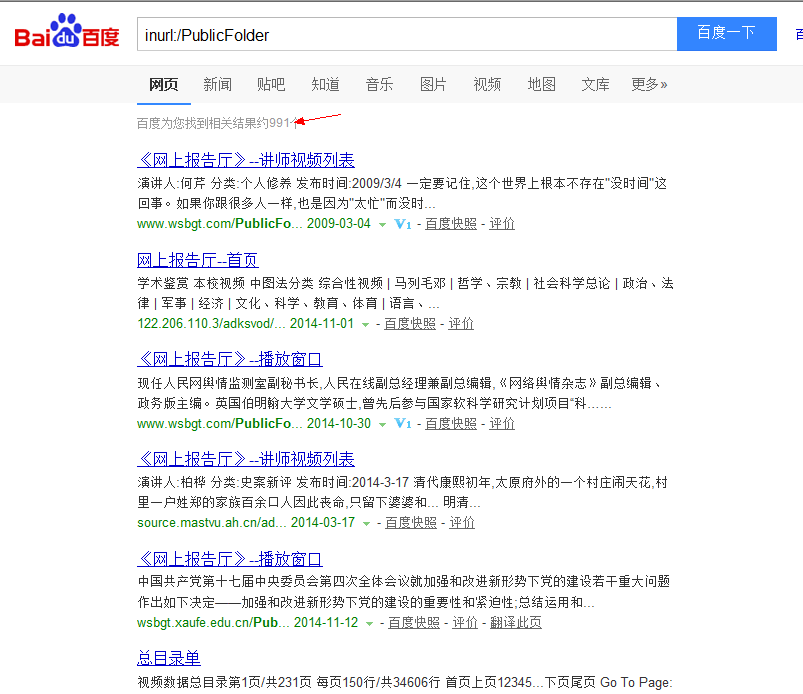The width and height of the screenshot is (803, 694).
Task: Click the V1 badge on 2014-10-30 result
Action: pos(403,424)
